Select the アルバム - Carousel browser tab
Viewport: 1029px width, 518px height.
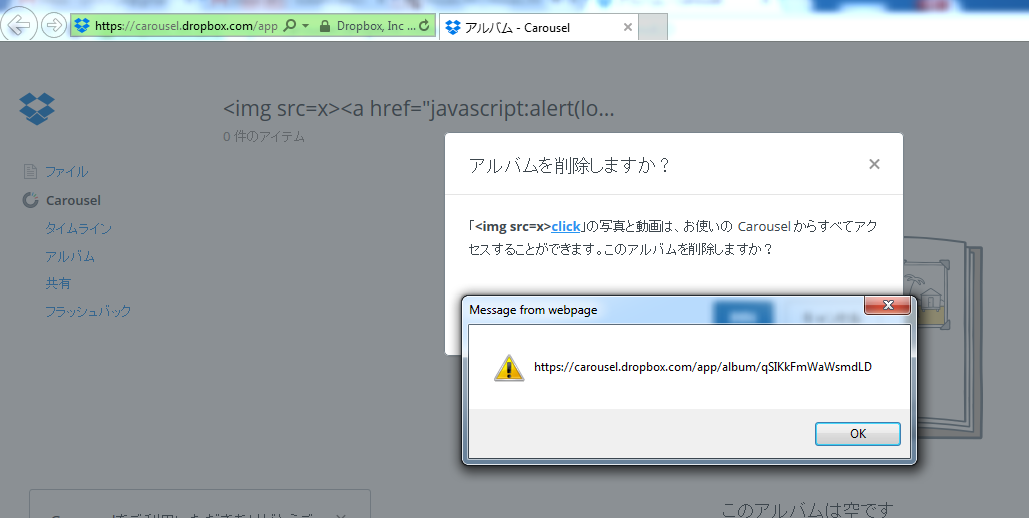pos(538,28)
